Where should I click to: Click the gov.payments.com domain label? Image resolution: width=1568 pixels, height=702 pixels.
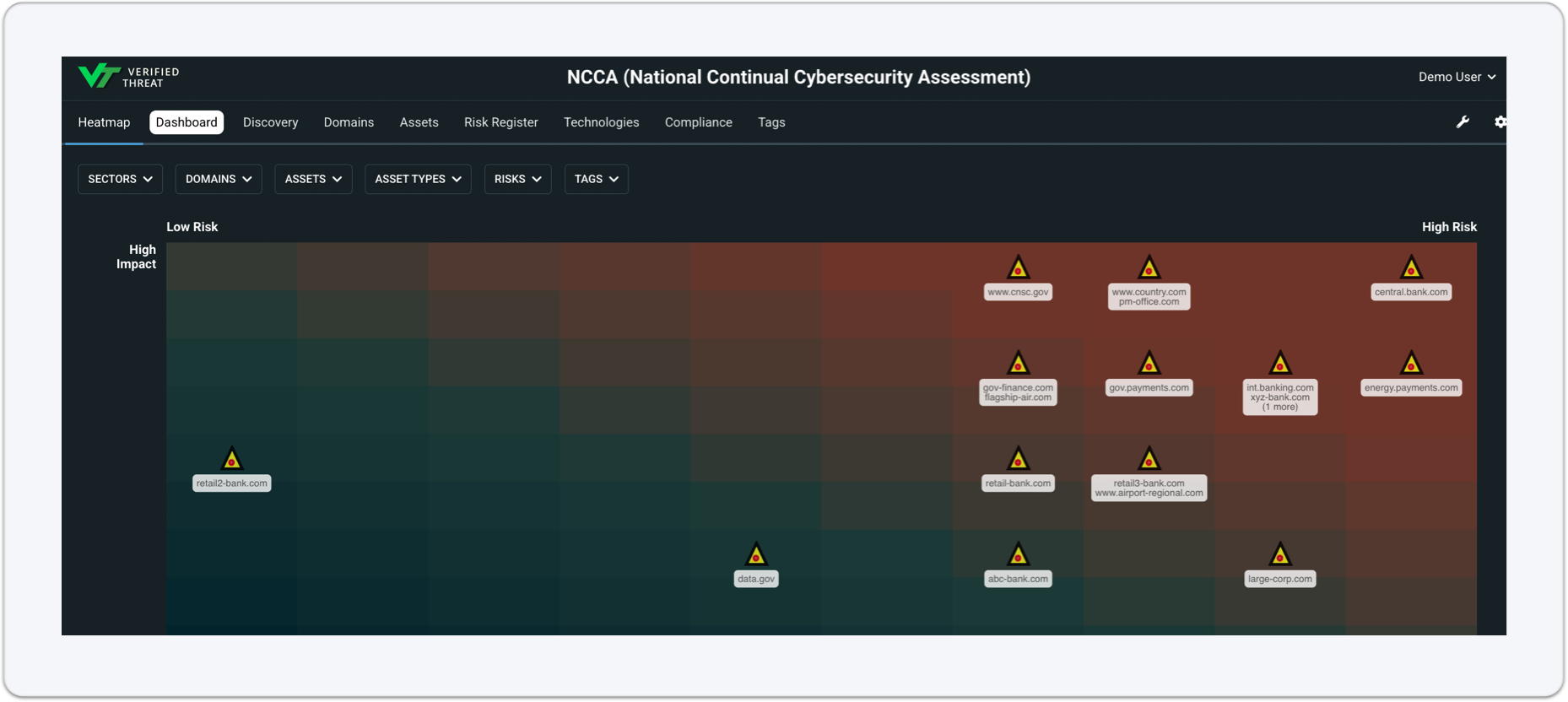coord(1149,388)
